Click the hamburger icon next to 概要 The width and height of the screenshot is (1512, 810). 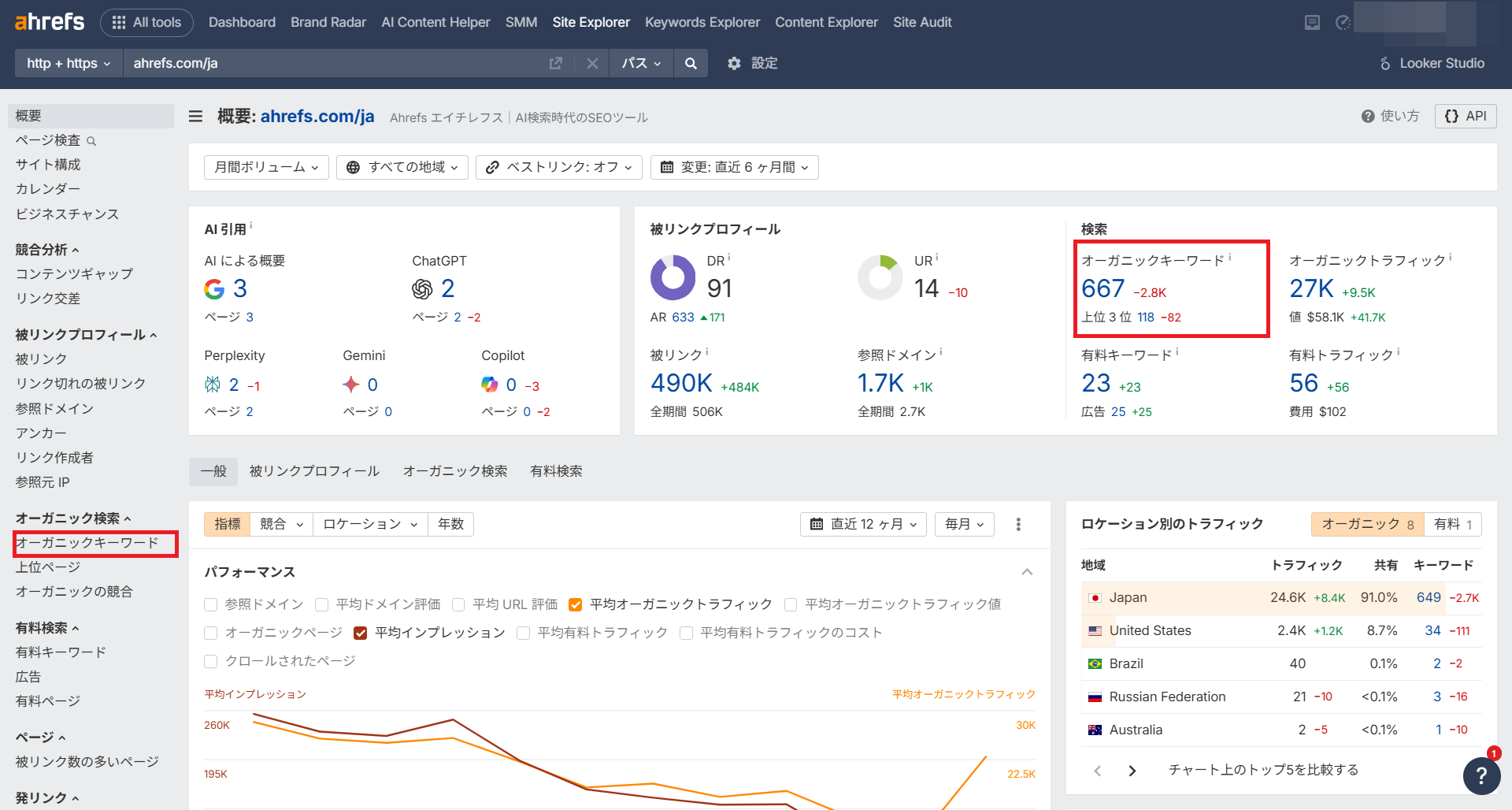pos(195,116)
